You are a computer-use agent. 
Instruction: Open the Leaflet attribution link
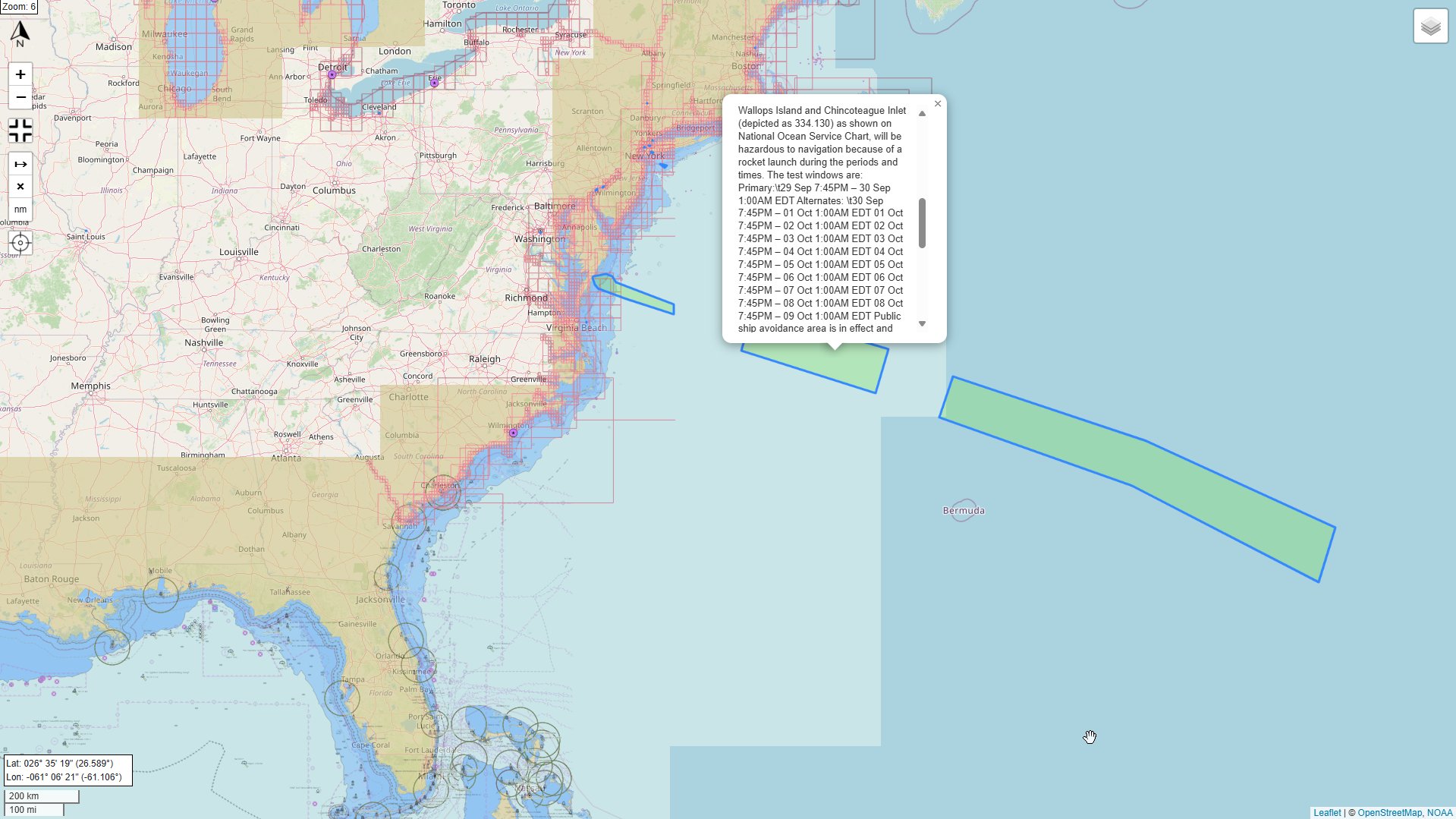click(x=1327, y=813)
